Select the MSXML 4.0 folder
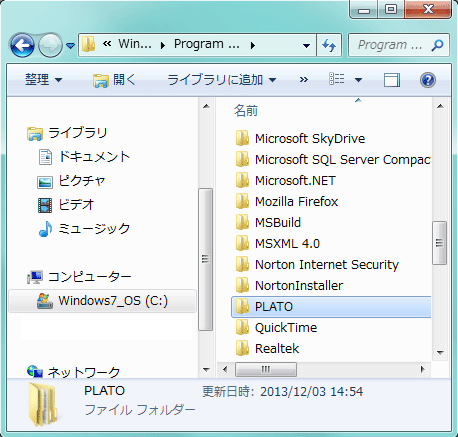458x437 pixels. [x=277, y=244]
